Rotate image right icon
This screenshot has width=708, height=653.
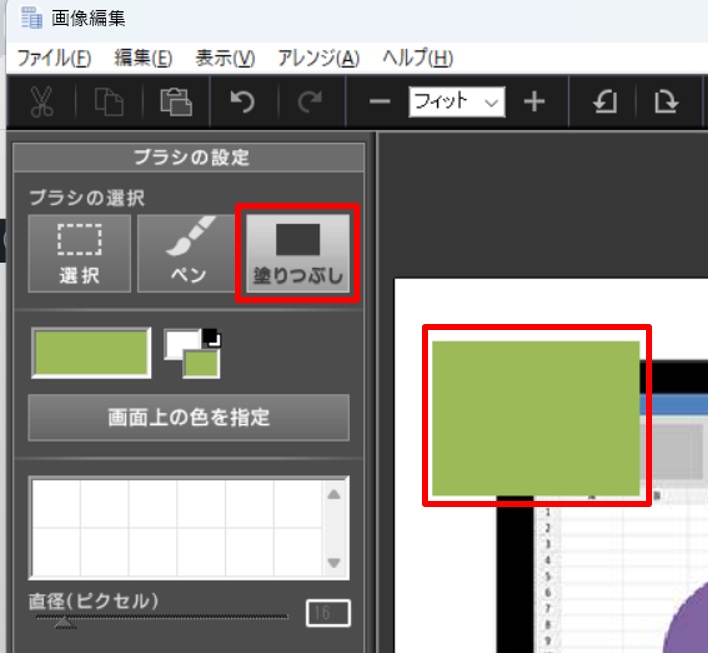(666, 102)
